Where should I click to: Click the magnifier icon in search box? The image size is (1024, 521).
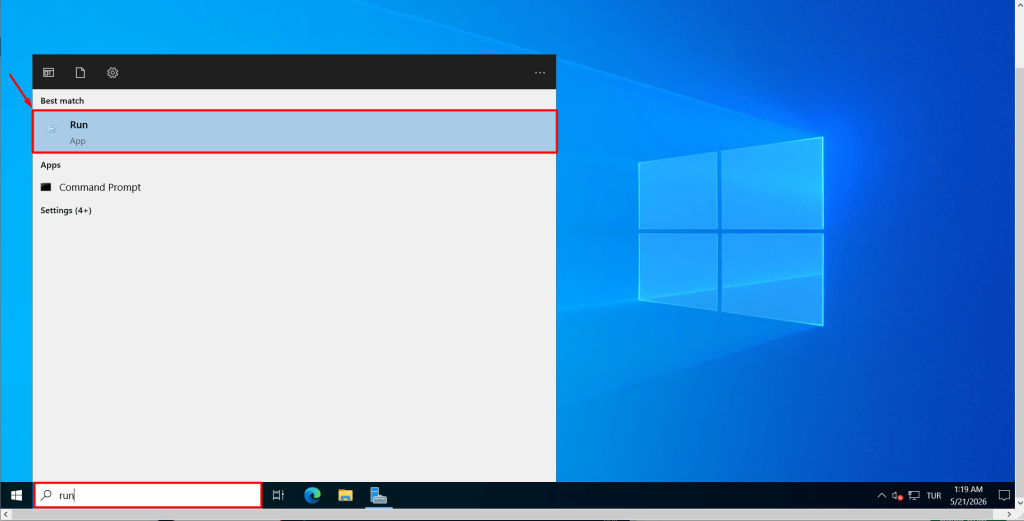(x=46, y=495)
